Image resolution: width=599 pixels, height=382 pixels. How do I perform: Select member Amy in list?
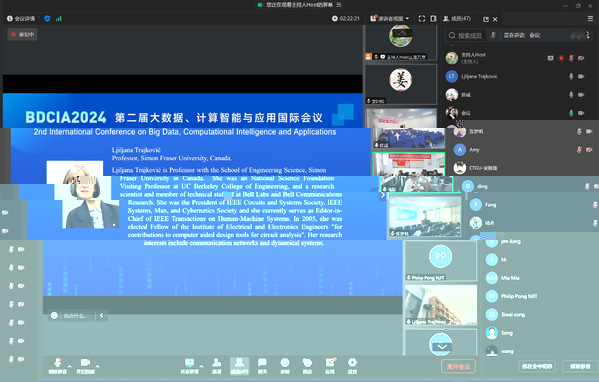click(x=523, y=150)
